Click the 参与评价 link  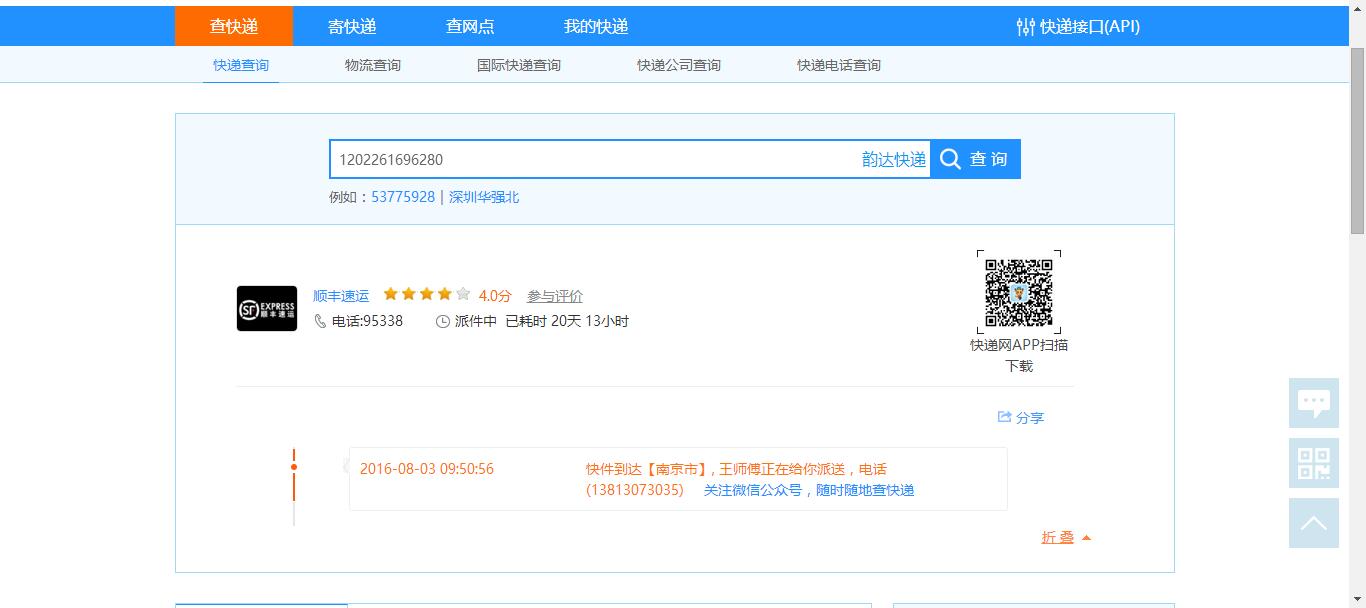click(555, 296)
